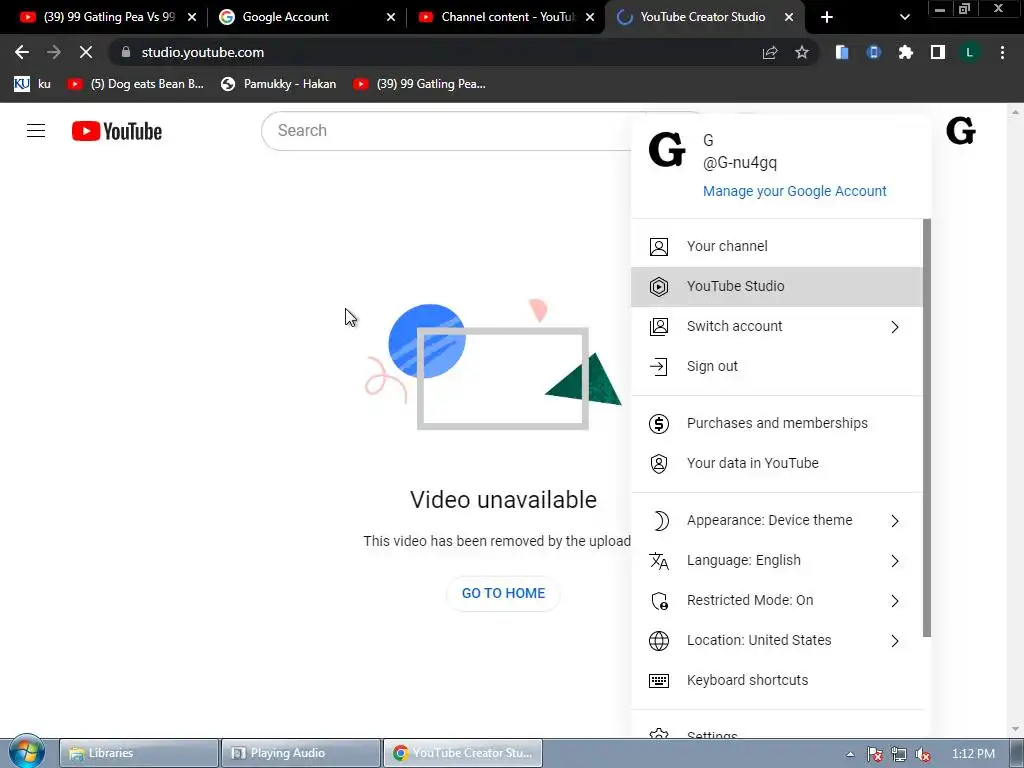Image resolution: width=1024 pixels, height=768 pixels.
Task: Click the Language translate icon
Action: [659, 561]
